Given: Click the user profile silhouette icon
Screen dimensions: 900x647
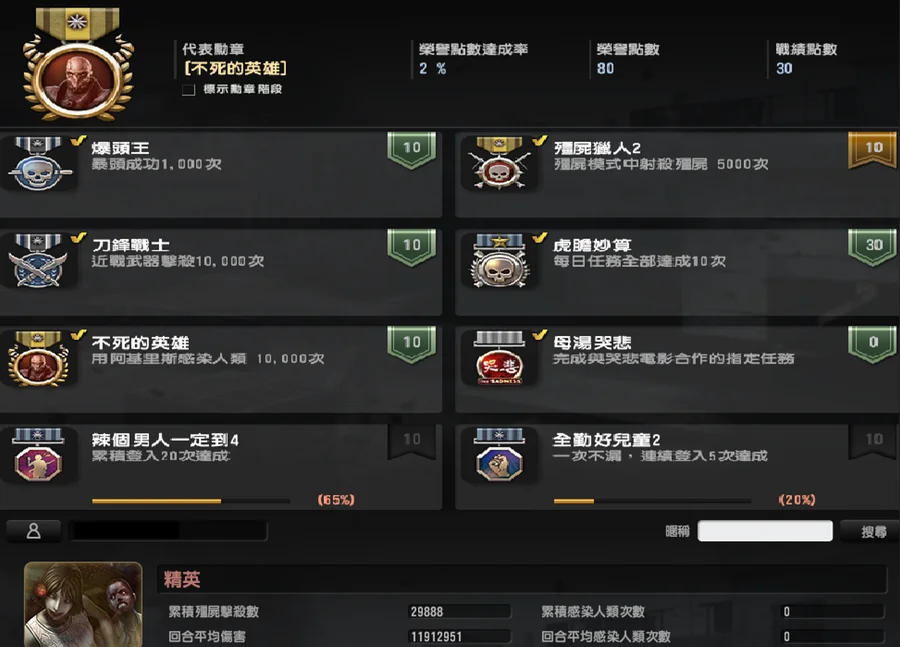Looking at the screenshot, I should [x=33, y=531].
